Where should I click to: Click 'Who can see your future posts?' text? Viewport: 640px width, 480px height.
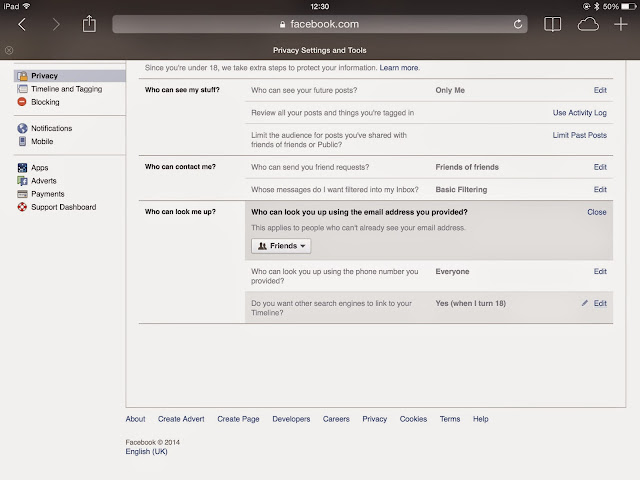coord(304,90)
